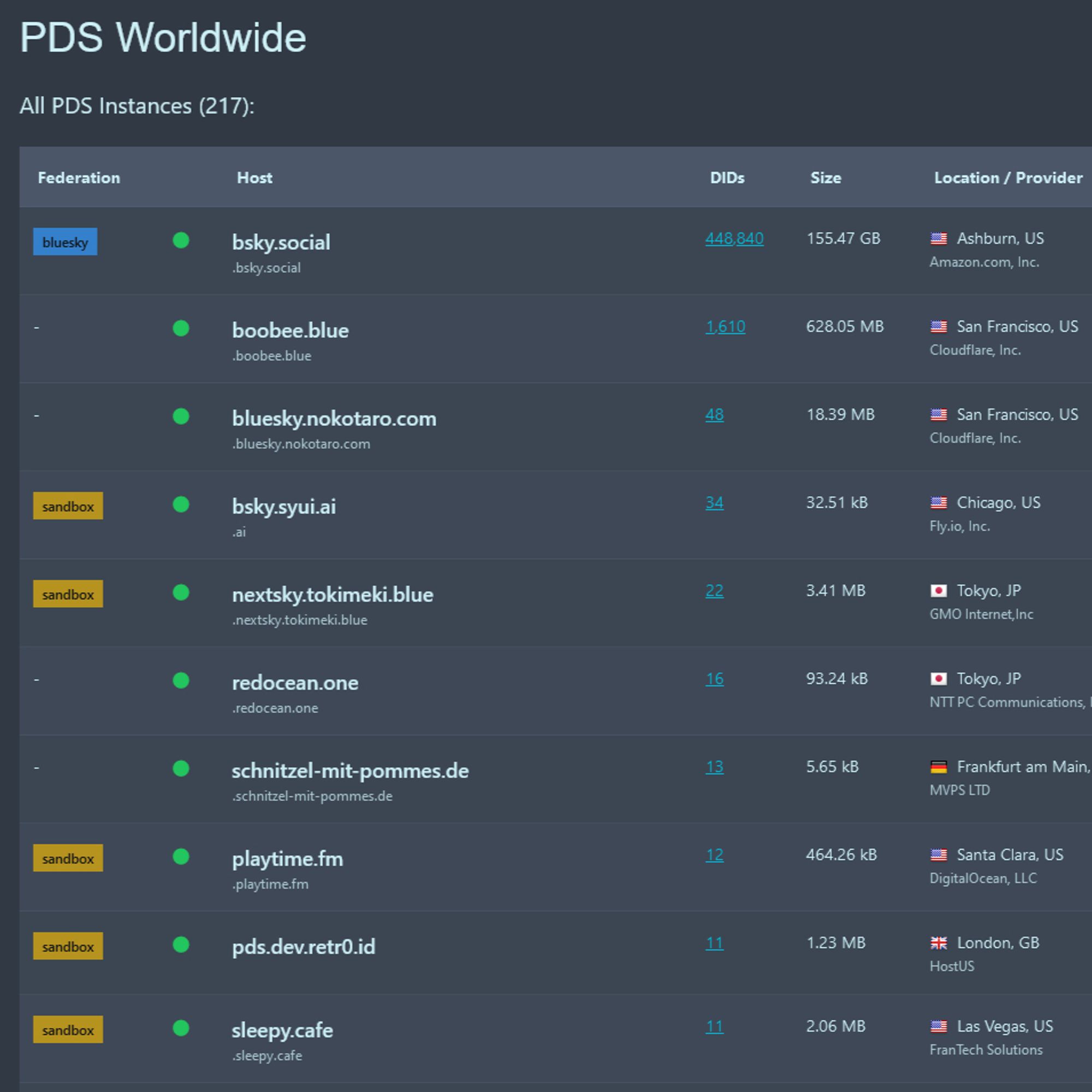
Task: Click the HostUS provider text
Action: (x=952, y=966)
